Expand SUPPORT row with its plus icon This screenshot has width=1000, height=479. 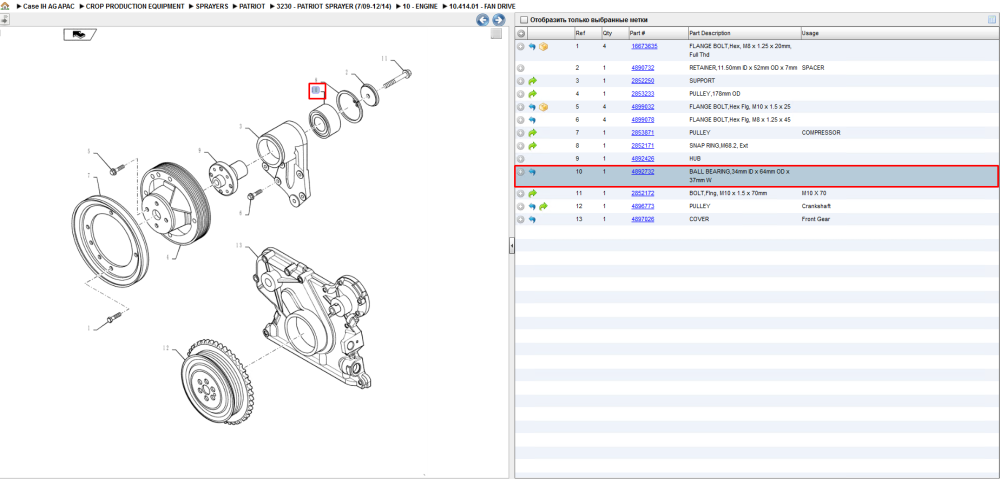(x=520, y=81)
